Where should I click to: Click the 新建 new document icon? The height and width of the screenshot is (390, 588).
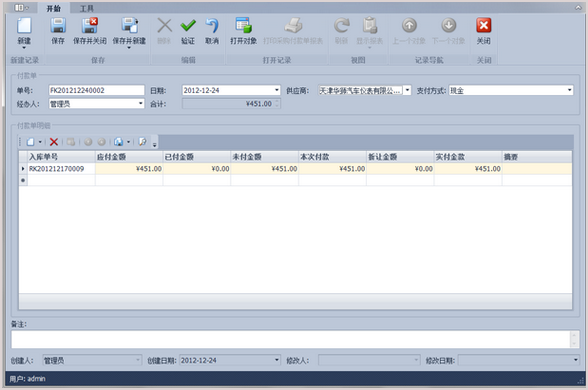click(x=24, y=26)
